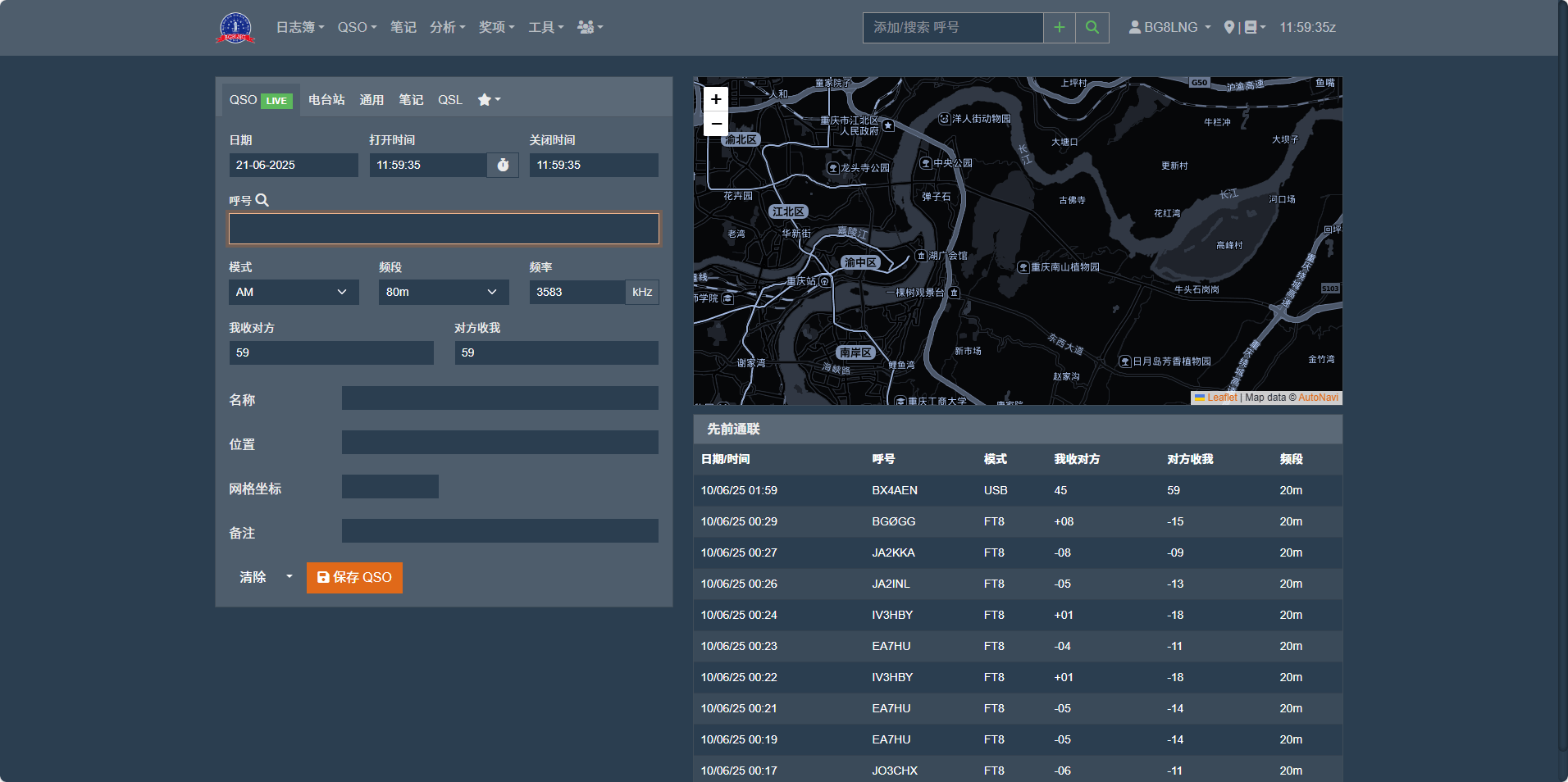This screenshot has width=1568, height=782.
Task: Click the 10/06/25 00:24 IV3HBY row
Action: 1018,615
